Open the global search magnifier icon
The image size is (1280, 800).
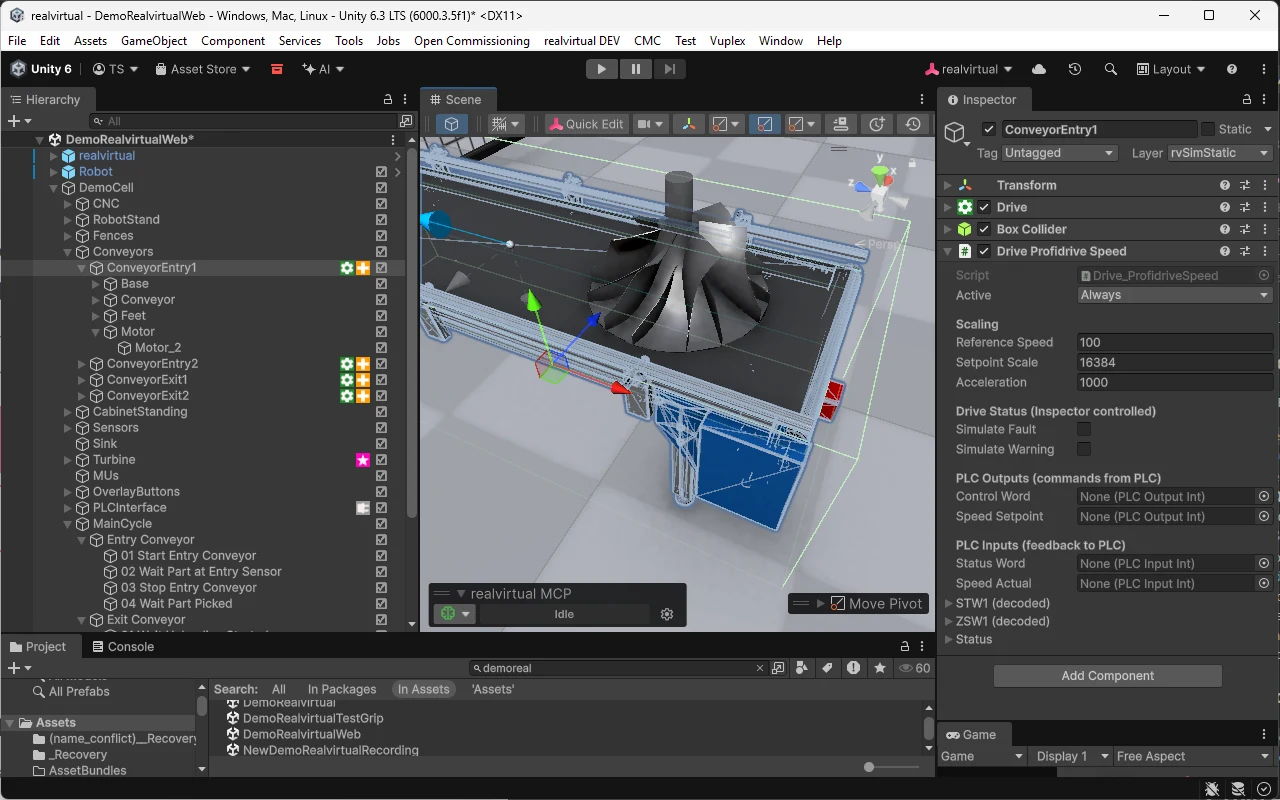tap(1110, 69)
